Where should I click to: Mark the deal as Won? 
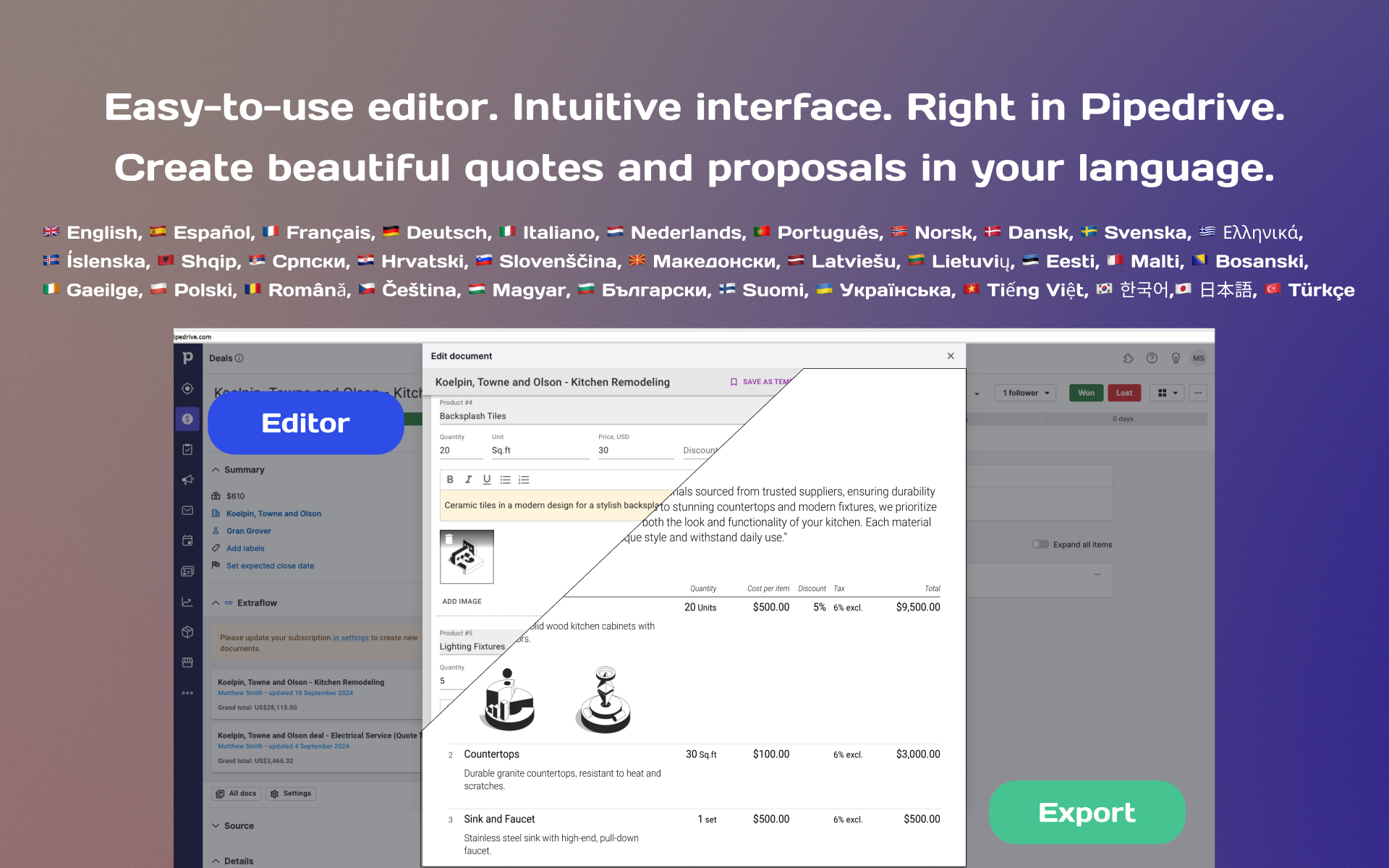click(1086, 393)
